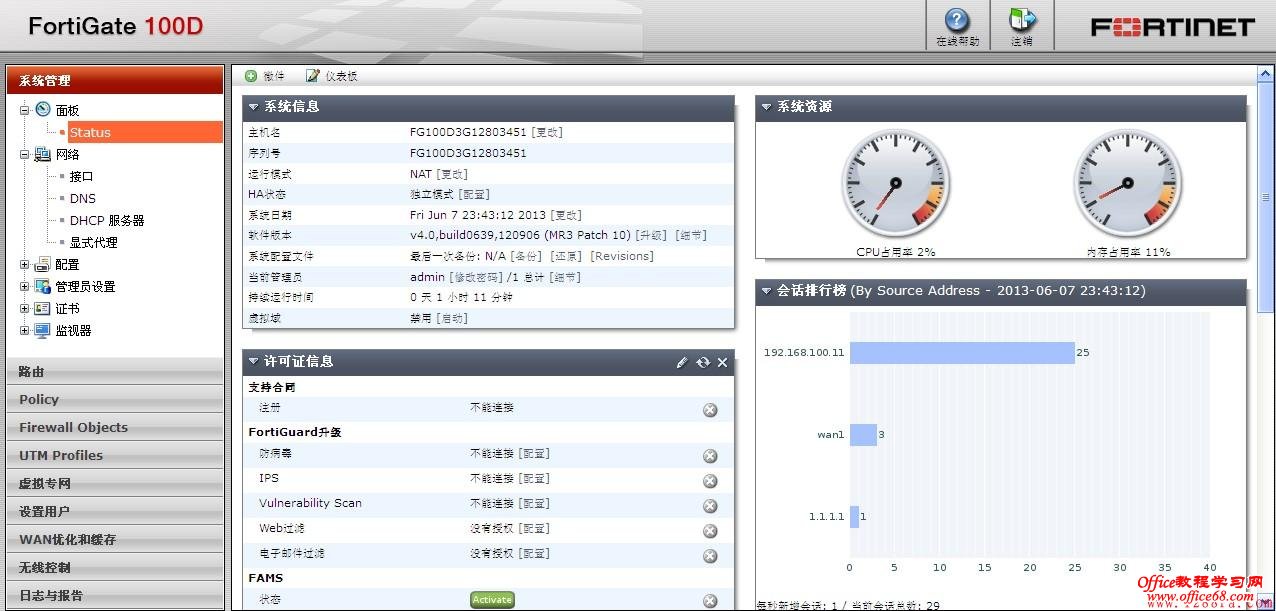Click the 面板 dashboard gauge icon

coord(43,110)
